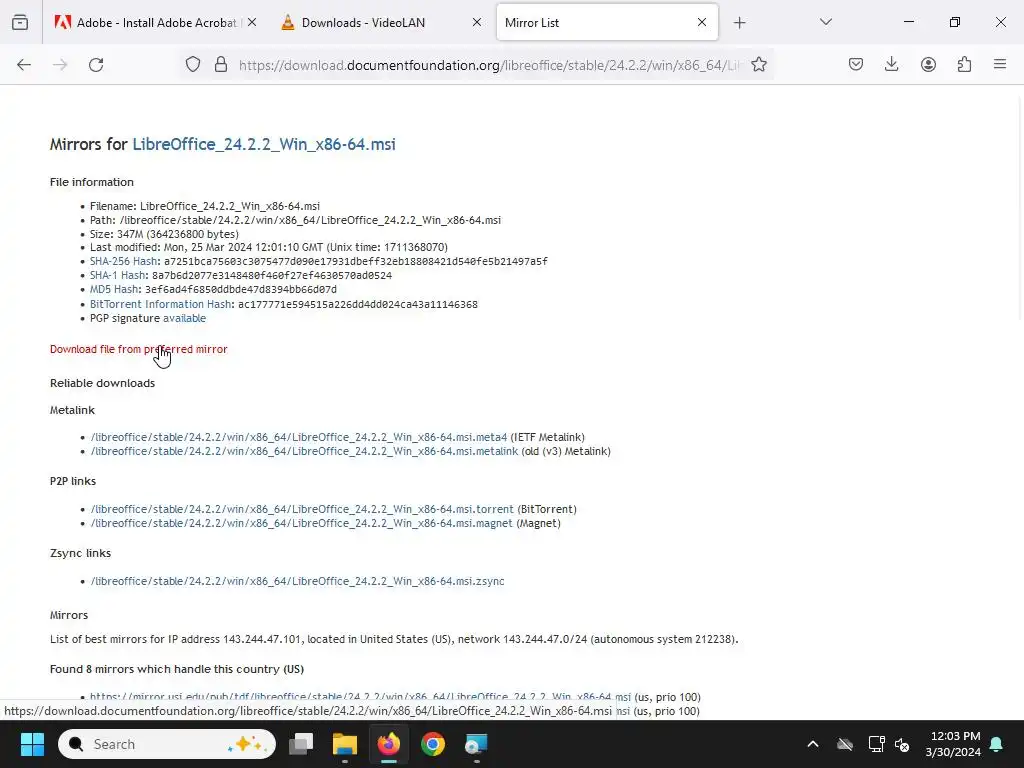Click the taskbar Search box
Image resolution: width=1024 pixels, height=768 pixels.
(x=167, y=744)
